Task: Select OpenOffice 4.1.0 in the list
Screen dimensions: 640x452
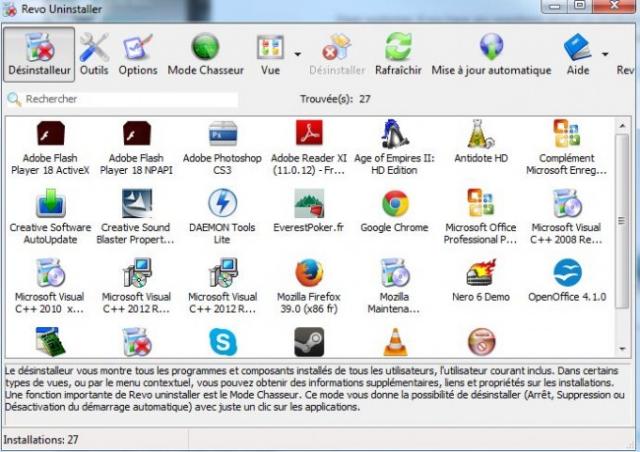Action: pyautogui.click(x=568, y=282)
